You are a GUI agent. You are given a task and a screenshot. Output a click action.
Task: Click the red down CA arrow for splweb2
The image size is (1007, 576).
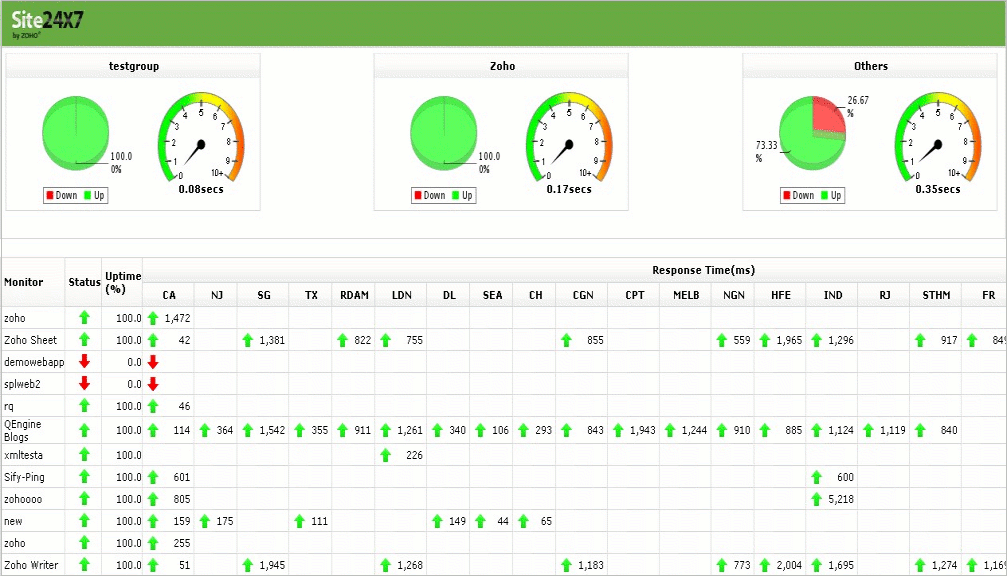[153, 384]
